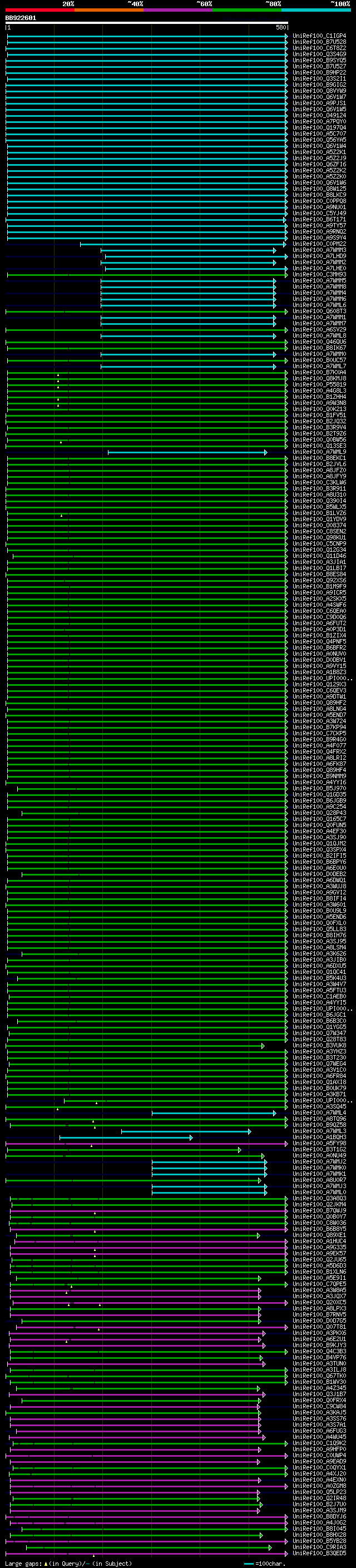Select label UniRef100_C0PM22

pyautogui.click(x=319, y=244)
